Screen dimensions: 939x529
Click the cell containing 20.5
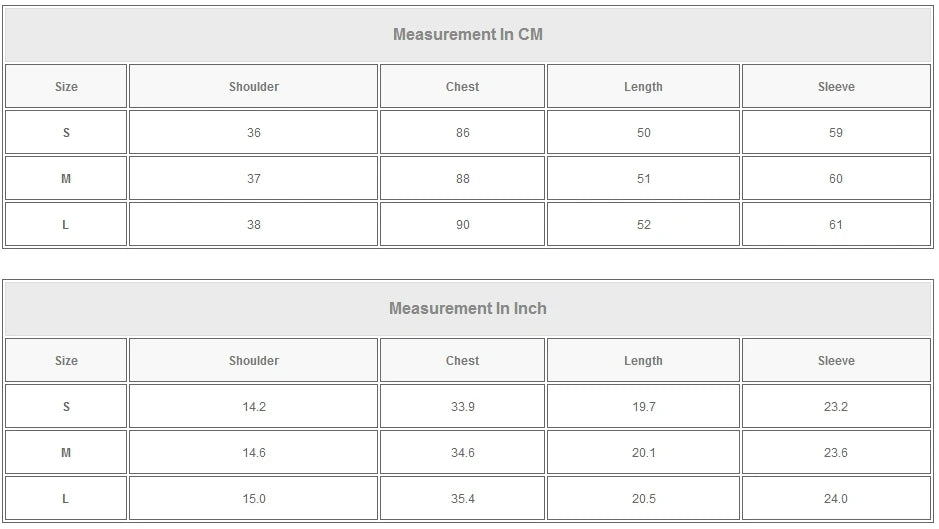click(x=643, y=499)
